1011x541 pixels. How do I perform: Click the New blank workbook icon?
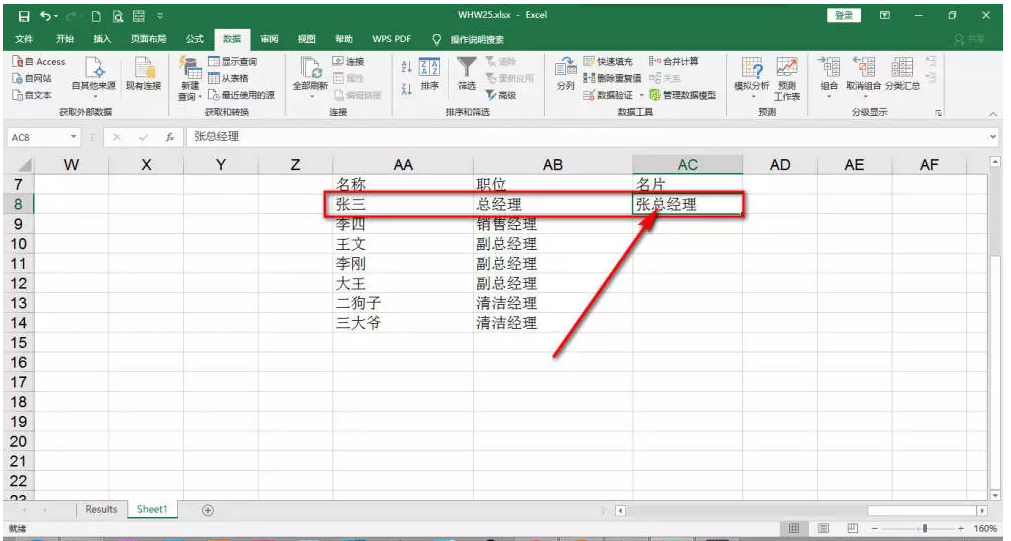coord(96,16)
